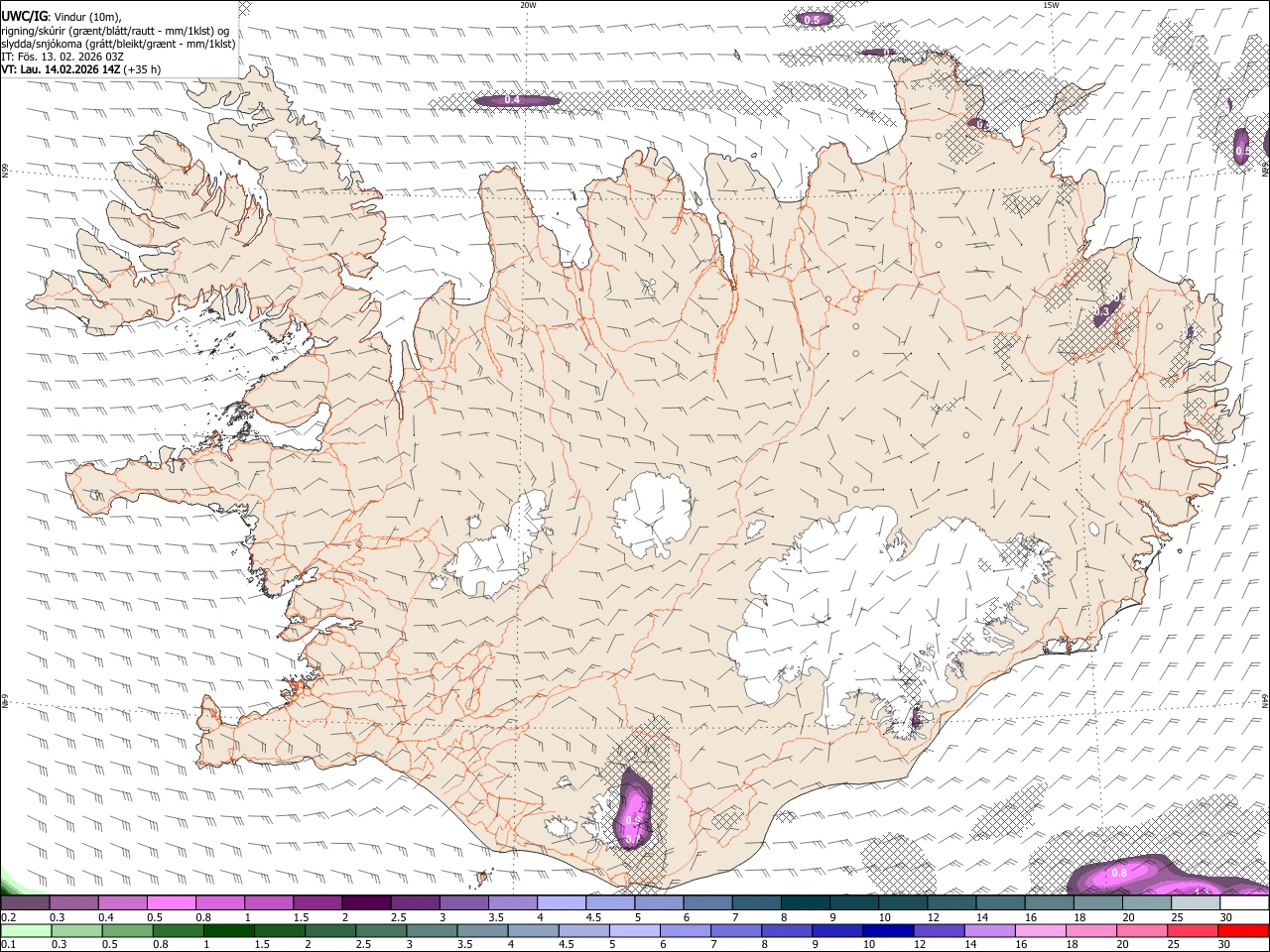The image size is (1270, 952).
Task: Click the 0.4 precipitation label north of Iceland
Action: (x=512, y=100)
